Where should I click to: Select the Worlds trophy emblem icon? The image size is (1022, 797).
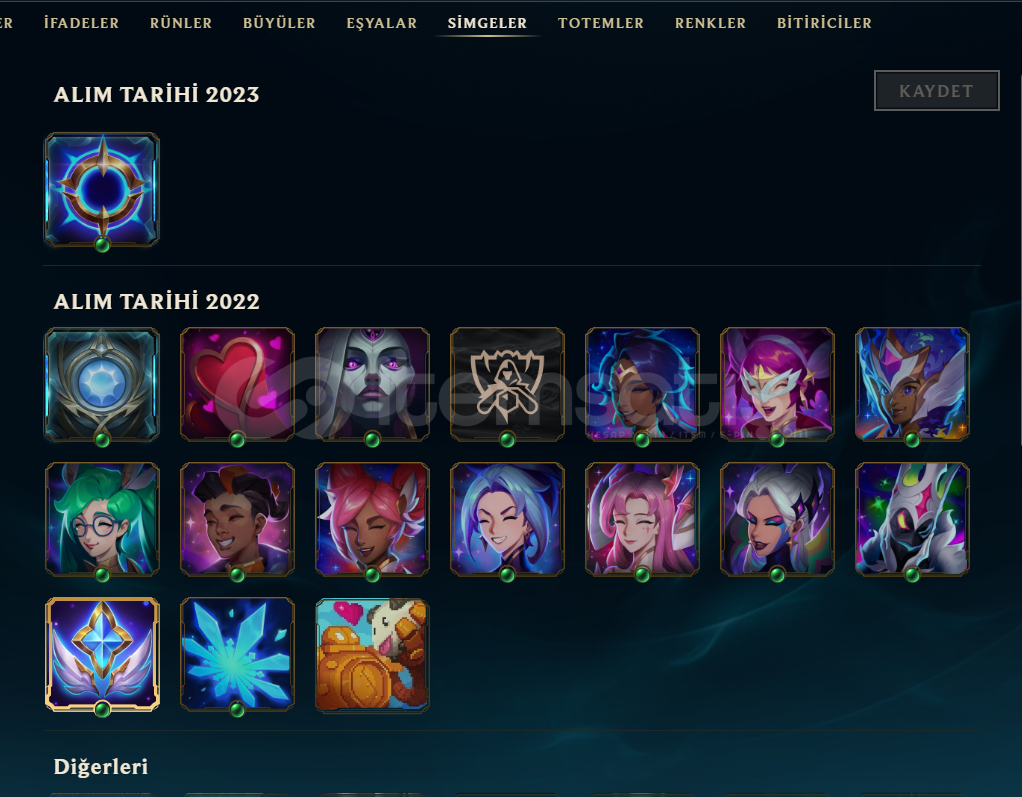coord(507,384)
